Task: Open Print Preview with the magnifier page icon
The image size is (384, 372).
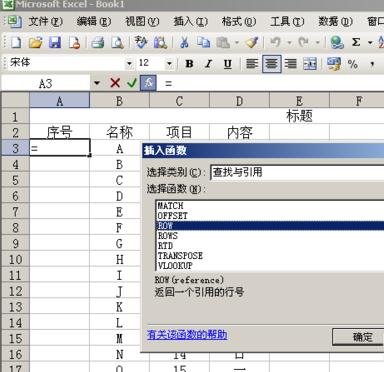Action: pos(117,43)
